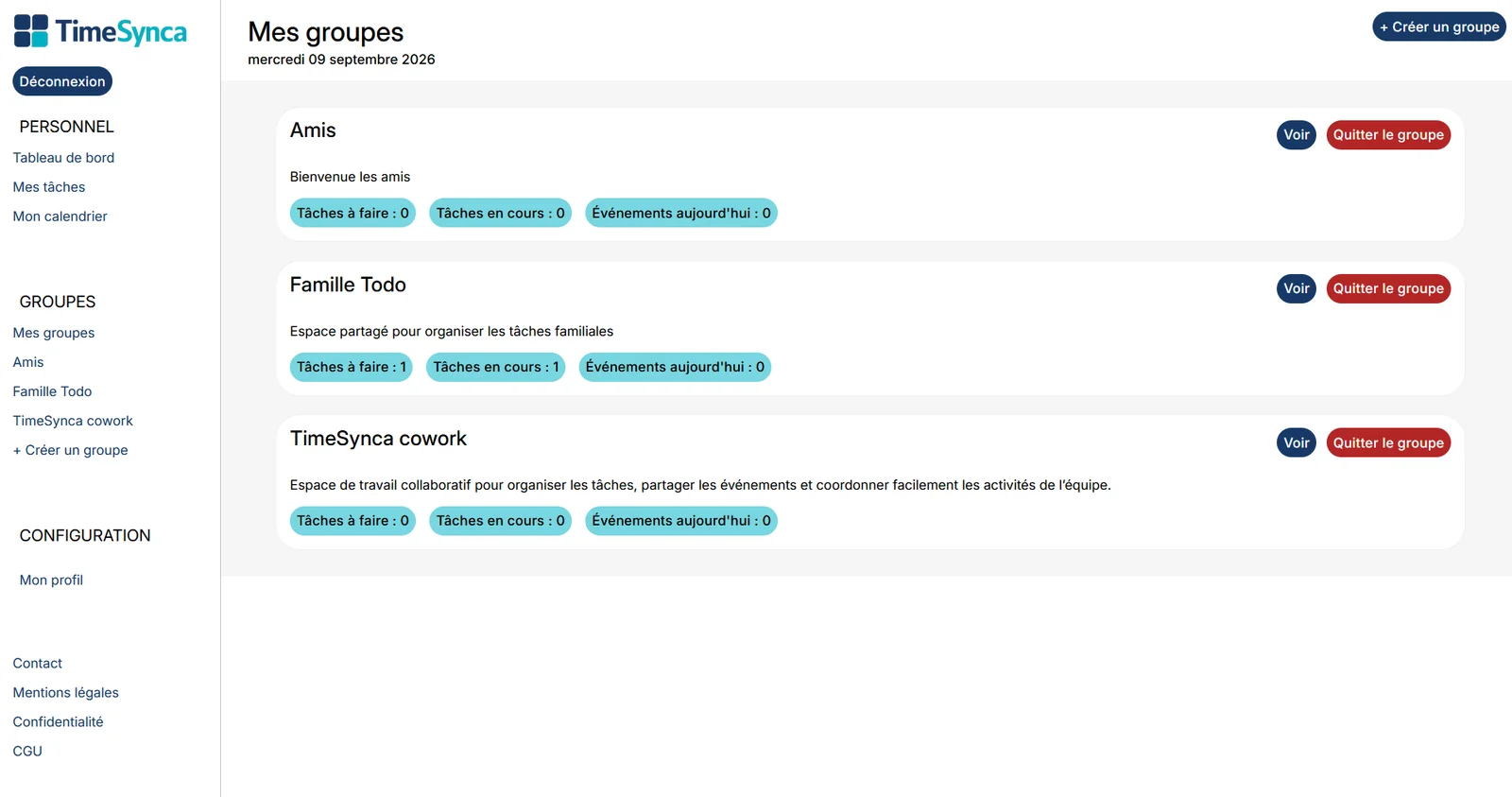Screen dimensions: 1512x797
Task: Click 'Bienvenue les amis' description
Action: pos(350,177)
